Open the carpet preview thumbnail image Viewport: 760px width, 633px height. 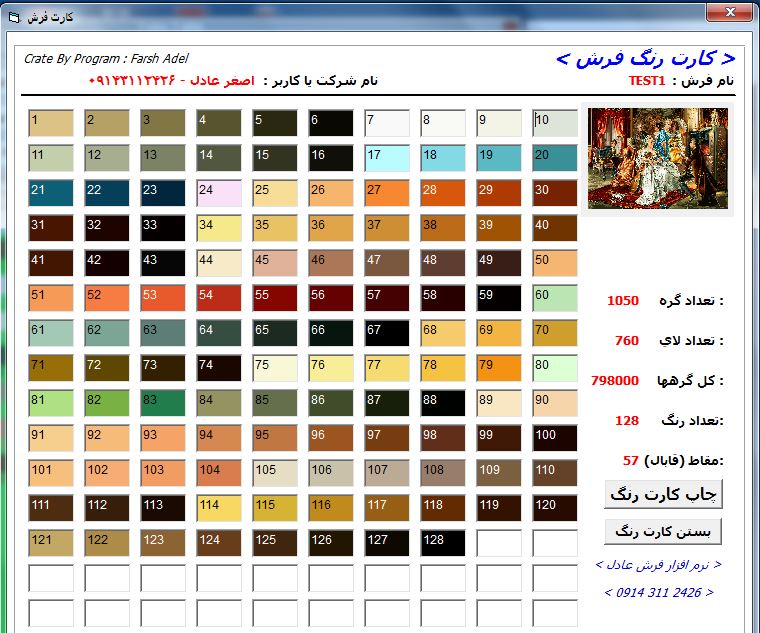(658, 159)
